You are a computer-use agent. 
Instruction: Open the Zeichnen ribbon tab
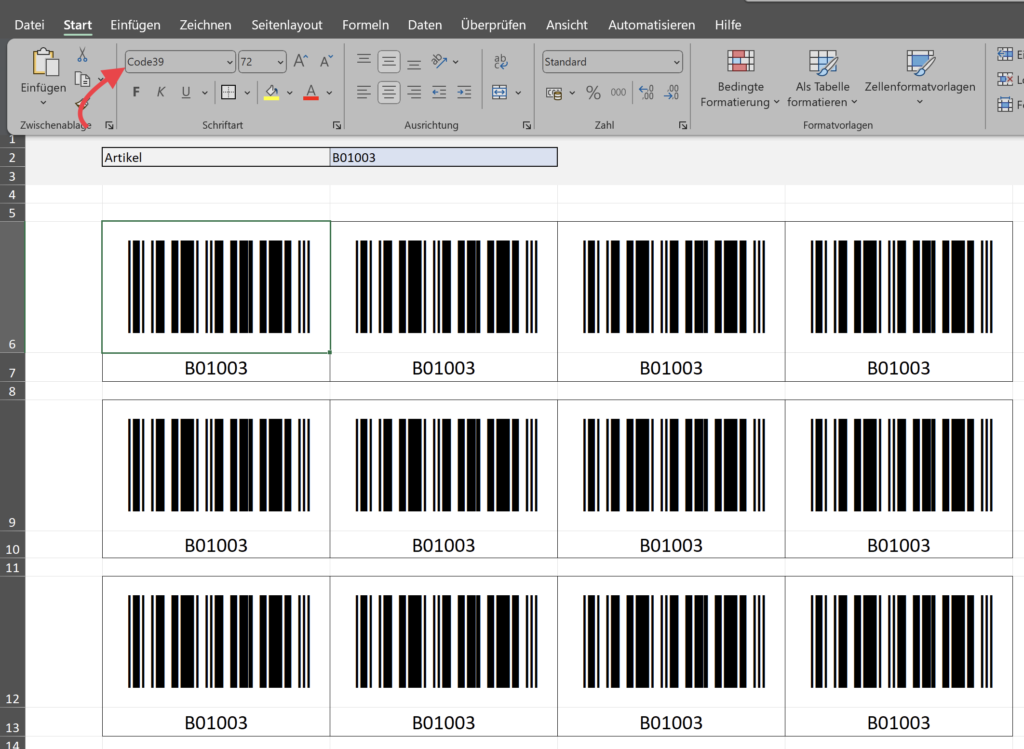pos(205,24)
